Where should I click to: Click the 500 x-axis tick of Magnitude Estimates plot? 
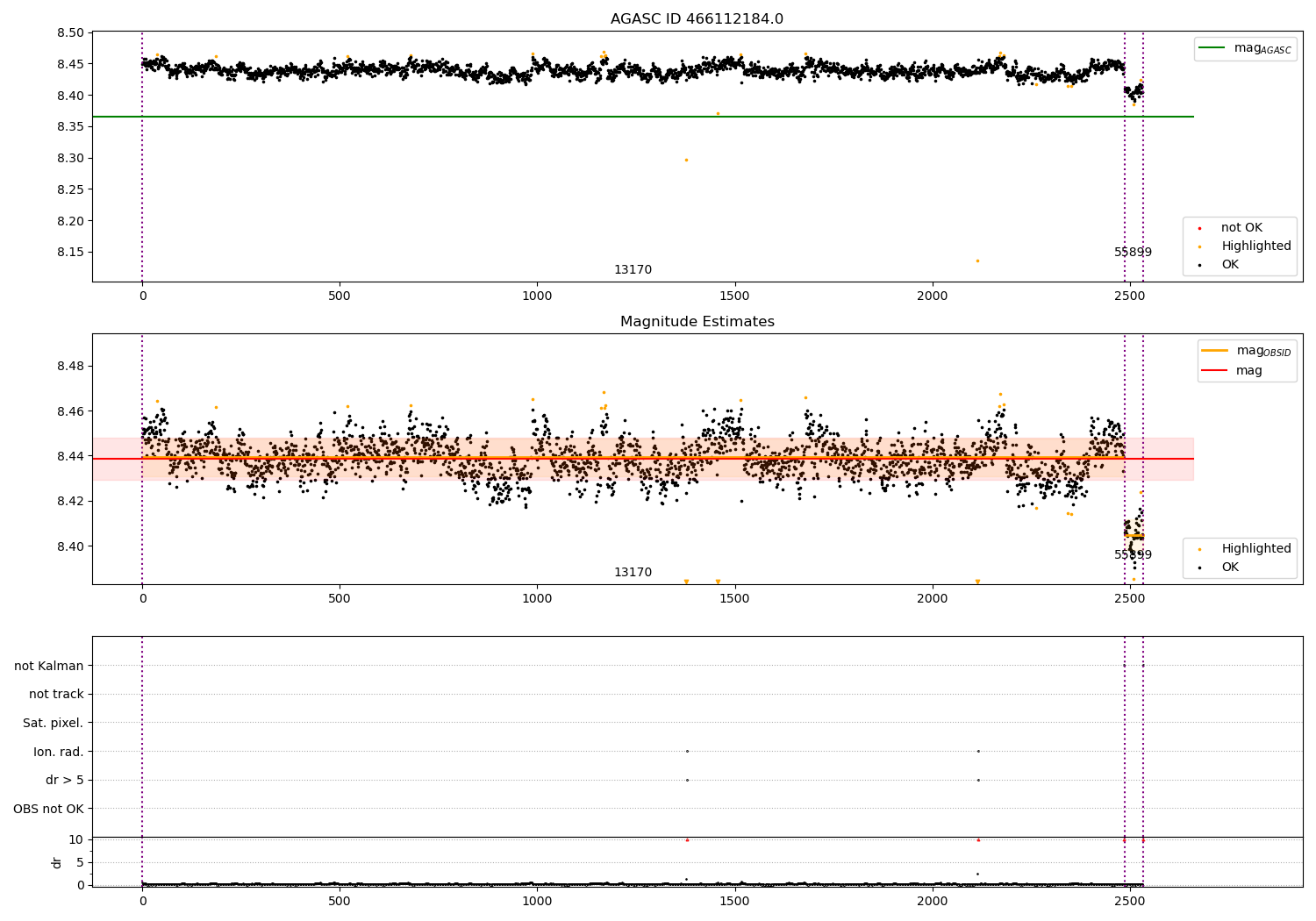(340, 599)
